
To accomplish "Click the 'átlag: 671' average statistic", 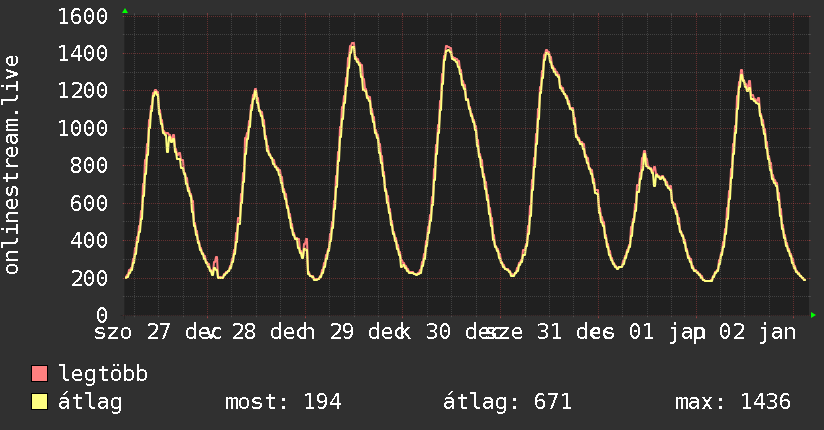I will pos(507,402).
